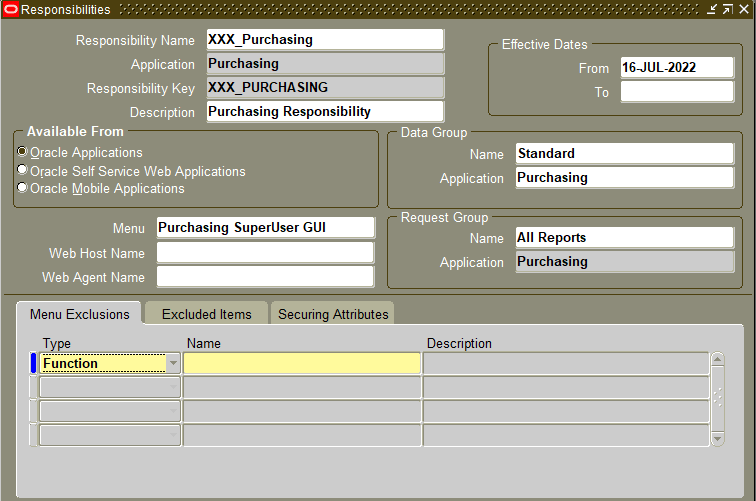This screenshot has width=756, height=501.
Task: Click the Description cell in second exclusion row
Action: [566, 387]
